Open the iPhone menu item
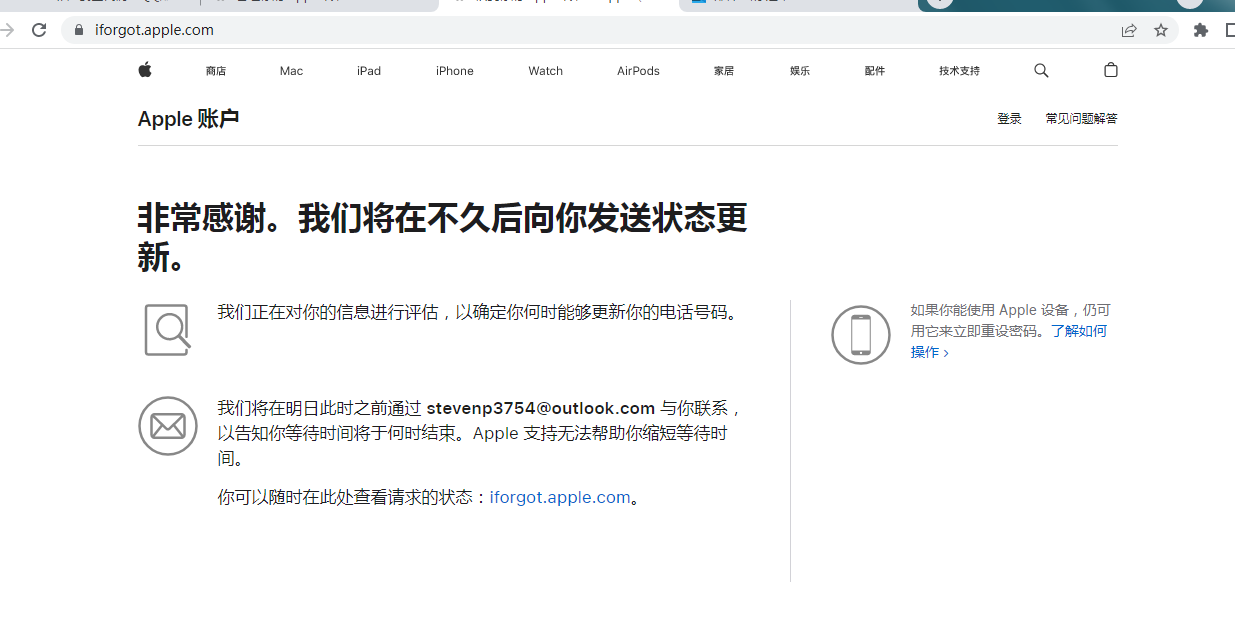Screen dimensions: 1235x637 point(455,71)
